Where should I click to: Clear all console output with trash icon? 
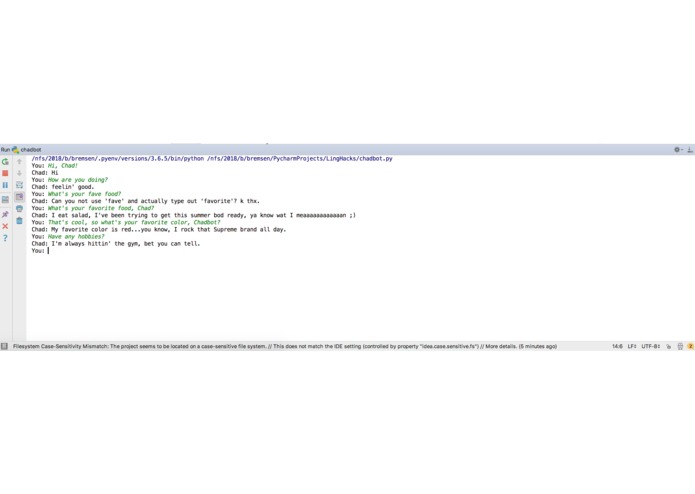(20, 220)
